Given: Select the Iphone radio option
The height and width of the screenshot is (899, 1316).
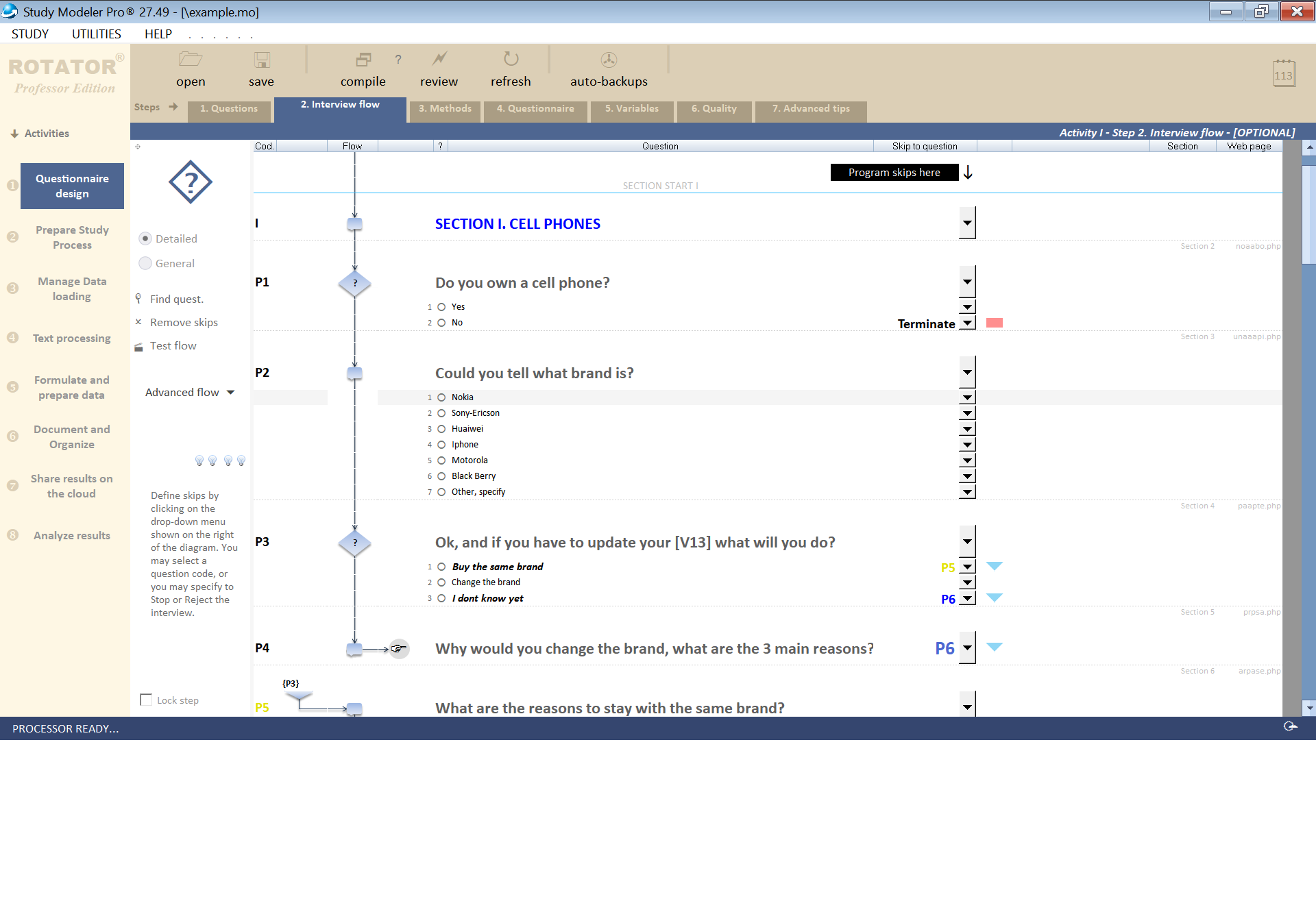Looking at the screenshot, I should coord(441,445).
